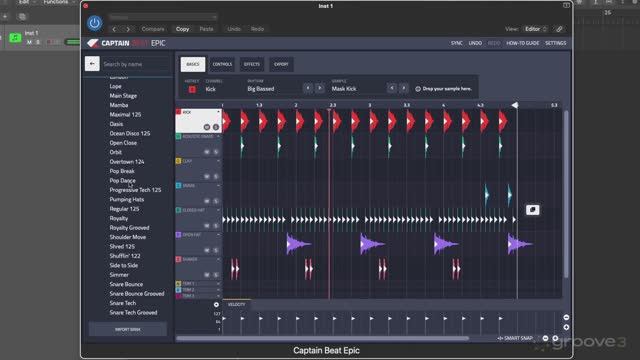Click Paste in plugin header
640x360 pixels.
206,29
